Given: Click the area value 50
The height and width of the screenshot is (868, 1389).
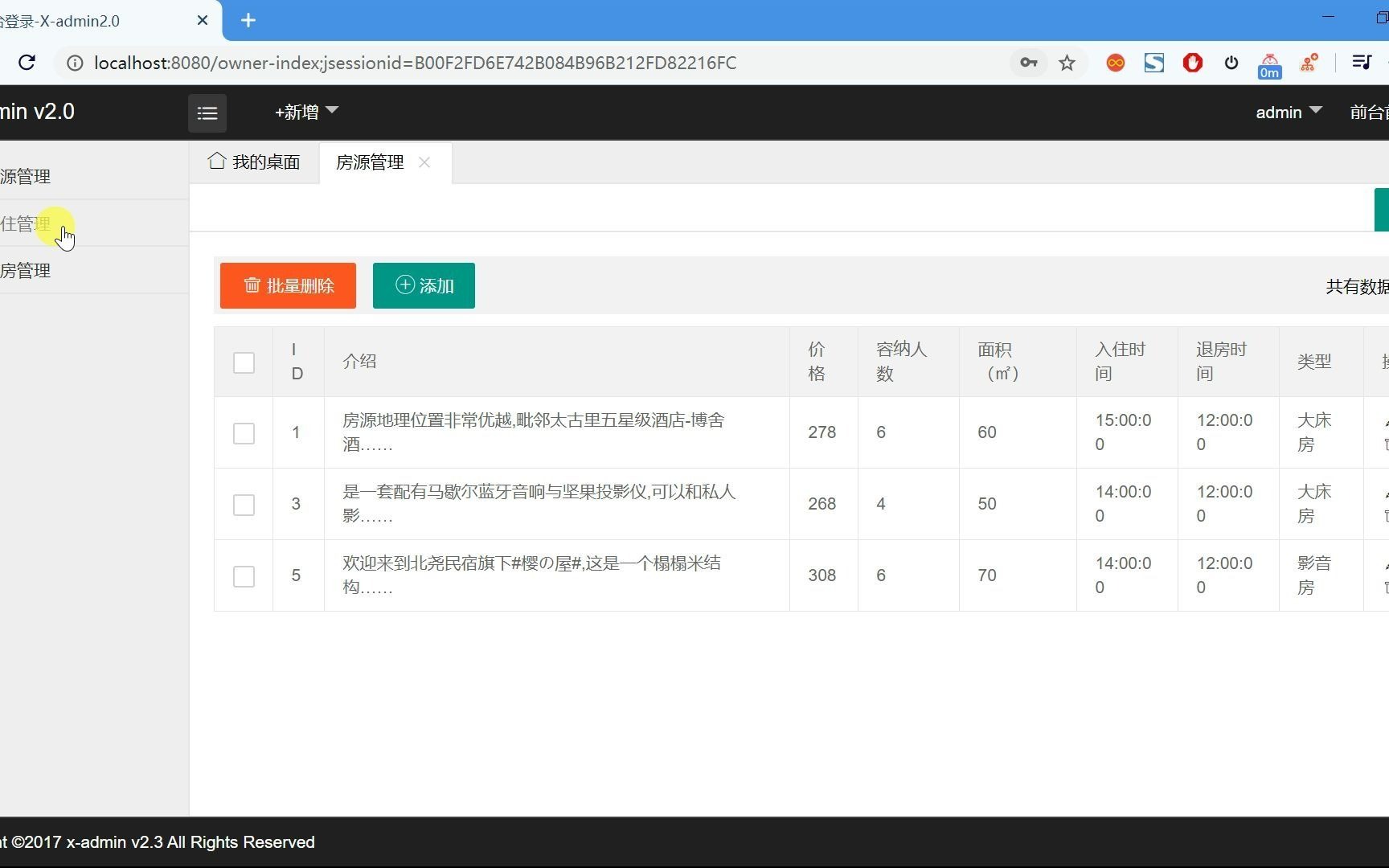Looking at the screenshot, I should pyautogui.click(x=987, y=504).
